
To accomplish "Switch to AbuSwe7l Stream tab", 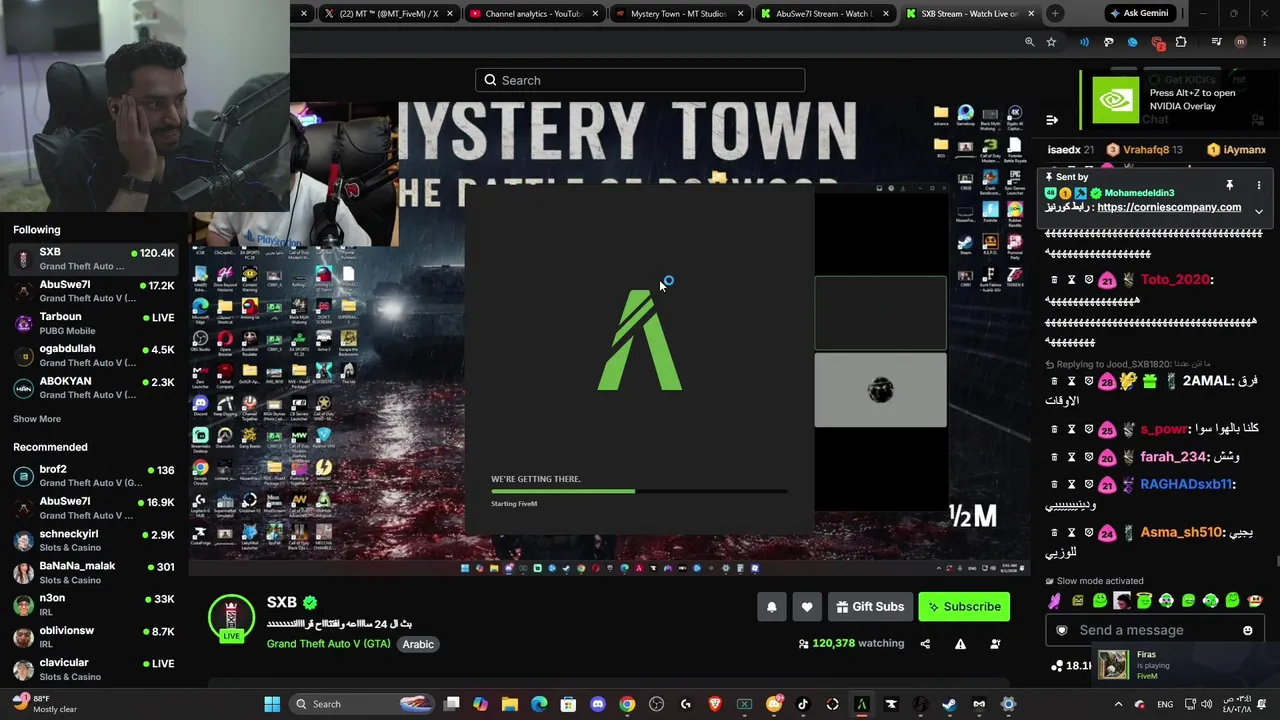I will point(823,14).
